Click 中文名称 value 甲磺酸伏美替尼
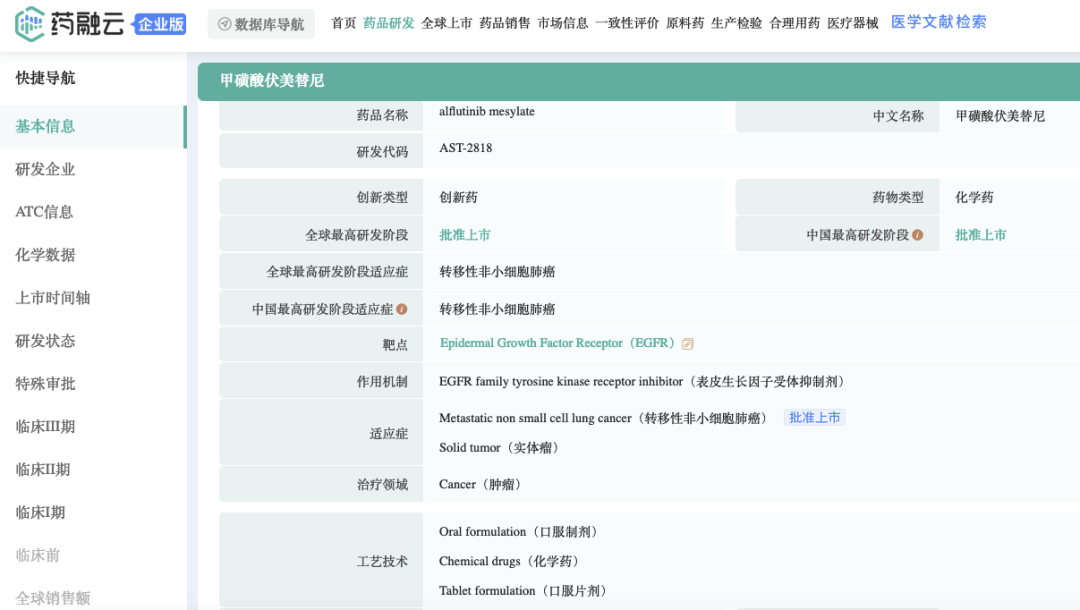 pos(1000,116)
